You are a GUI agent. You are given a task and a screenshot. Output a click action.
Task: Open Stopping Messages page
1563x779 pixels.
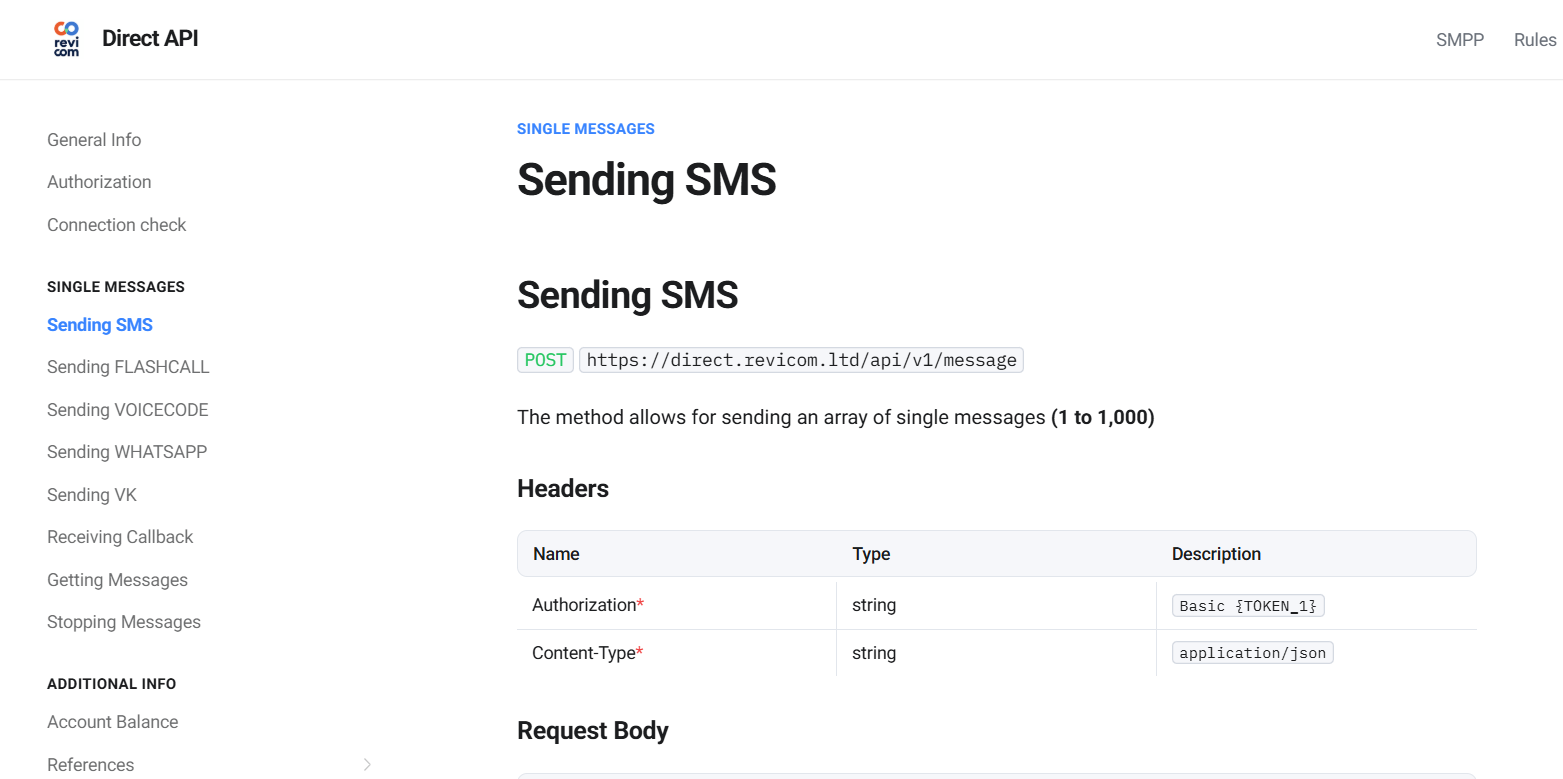(124, 622)
